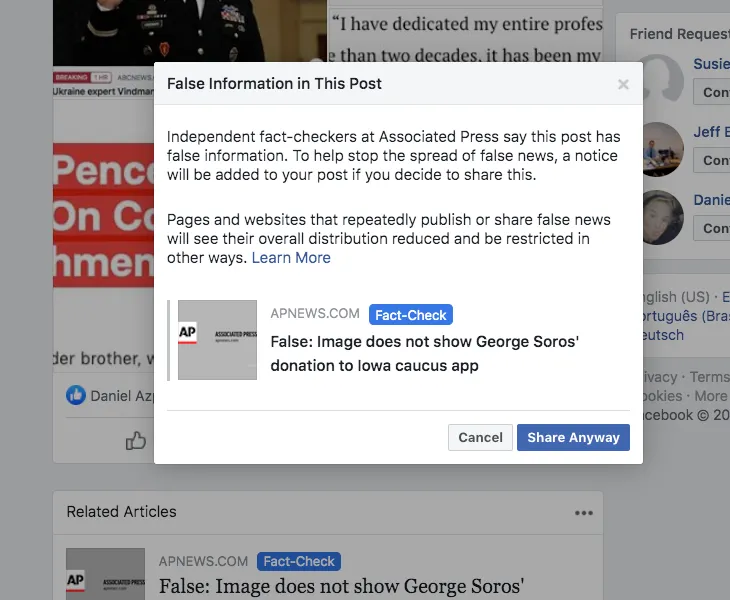Select English (US) language link
The image size is (730, 600).
[x=676, y=297]
